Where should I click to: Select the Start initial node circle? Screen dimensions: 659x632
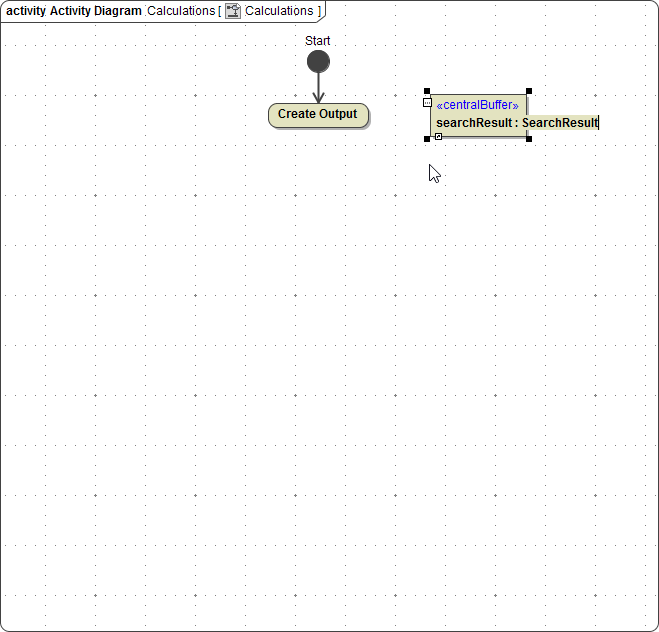click(318, 62)
